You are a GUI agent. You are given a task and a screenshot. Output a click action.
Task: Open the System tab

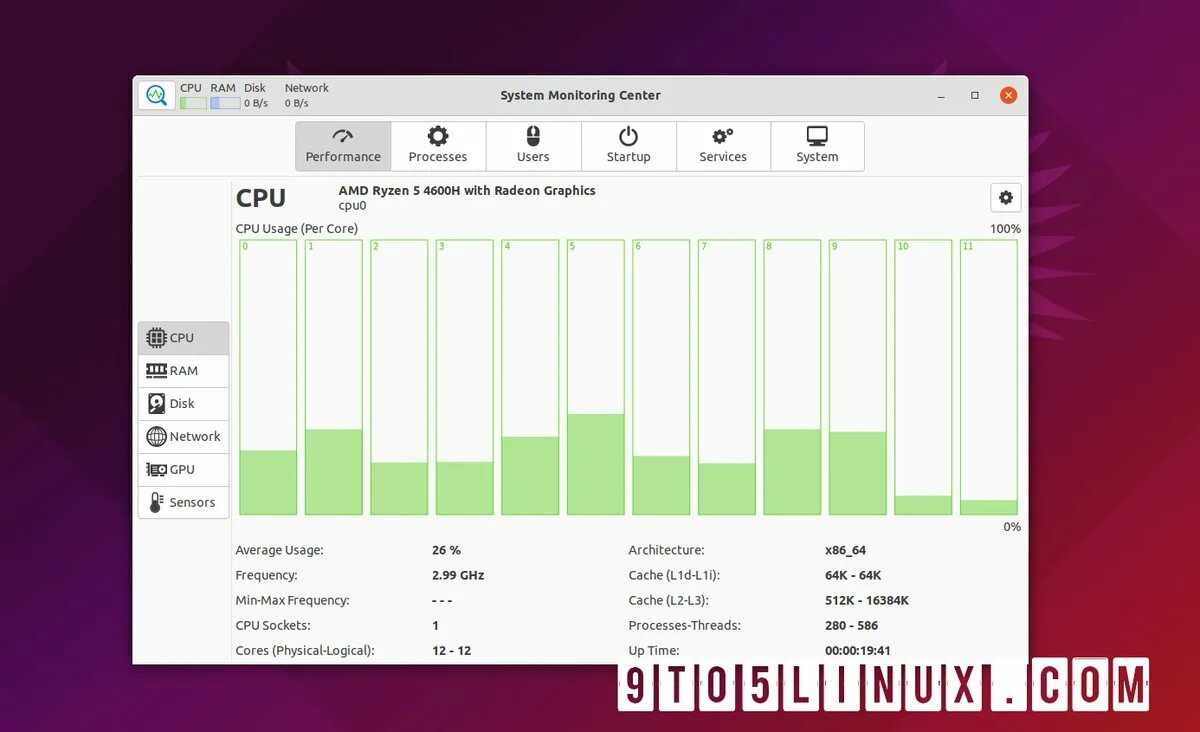click(x=817, y=146)
